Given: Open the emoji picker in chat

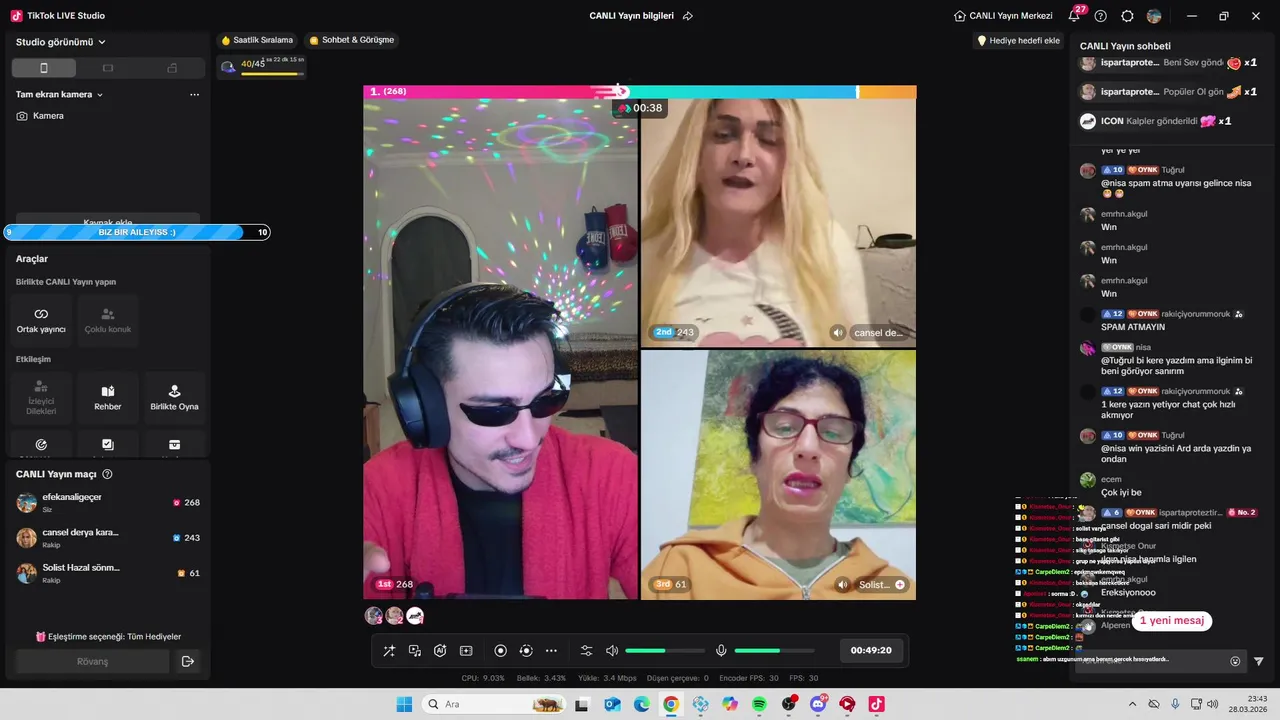Looking at the screenshot, I should (1235, 661).
